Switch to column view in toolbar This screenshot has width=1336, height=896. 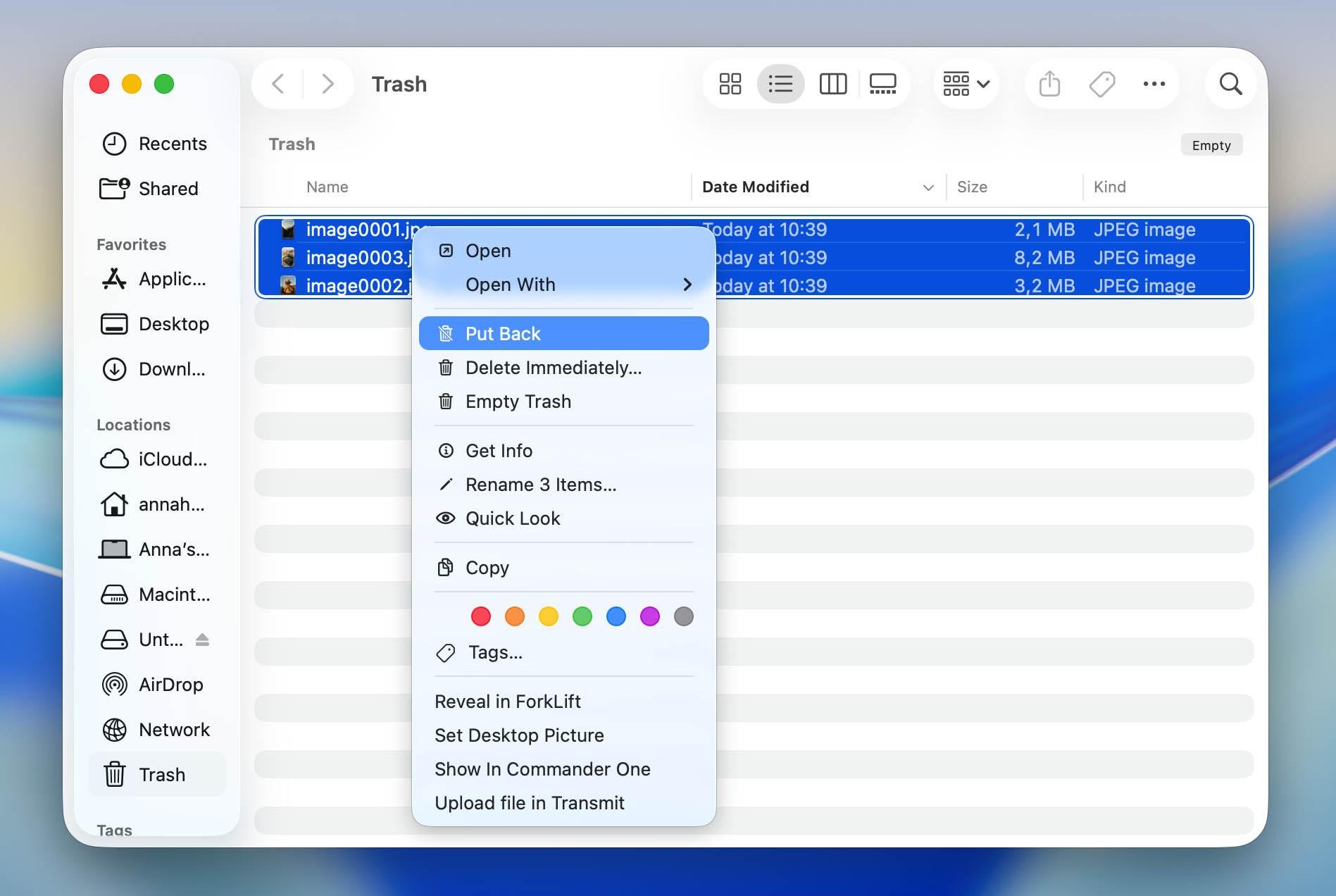tap(833, 84)
